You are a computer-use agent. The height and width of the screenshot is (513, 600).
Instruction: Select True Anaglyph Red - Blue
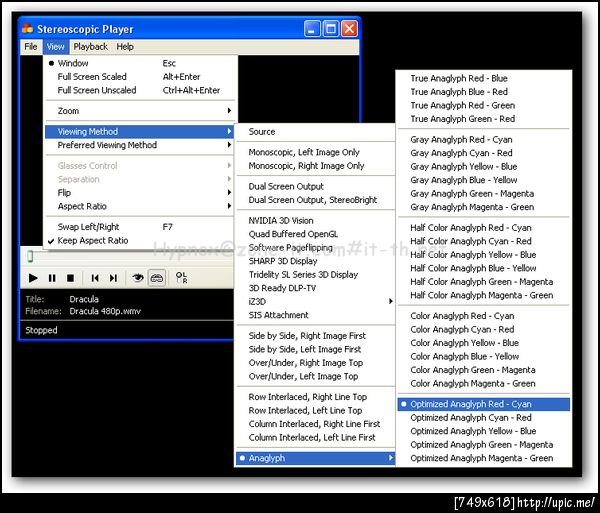pyautogui.click(x=484, y=78)
